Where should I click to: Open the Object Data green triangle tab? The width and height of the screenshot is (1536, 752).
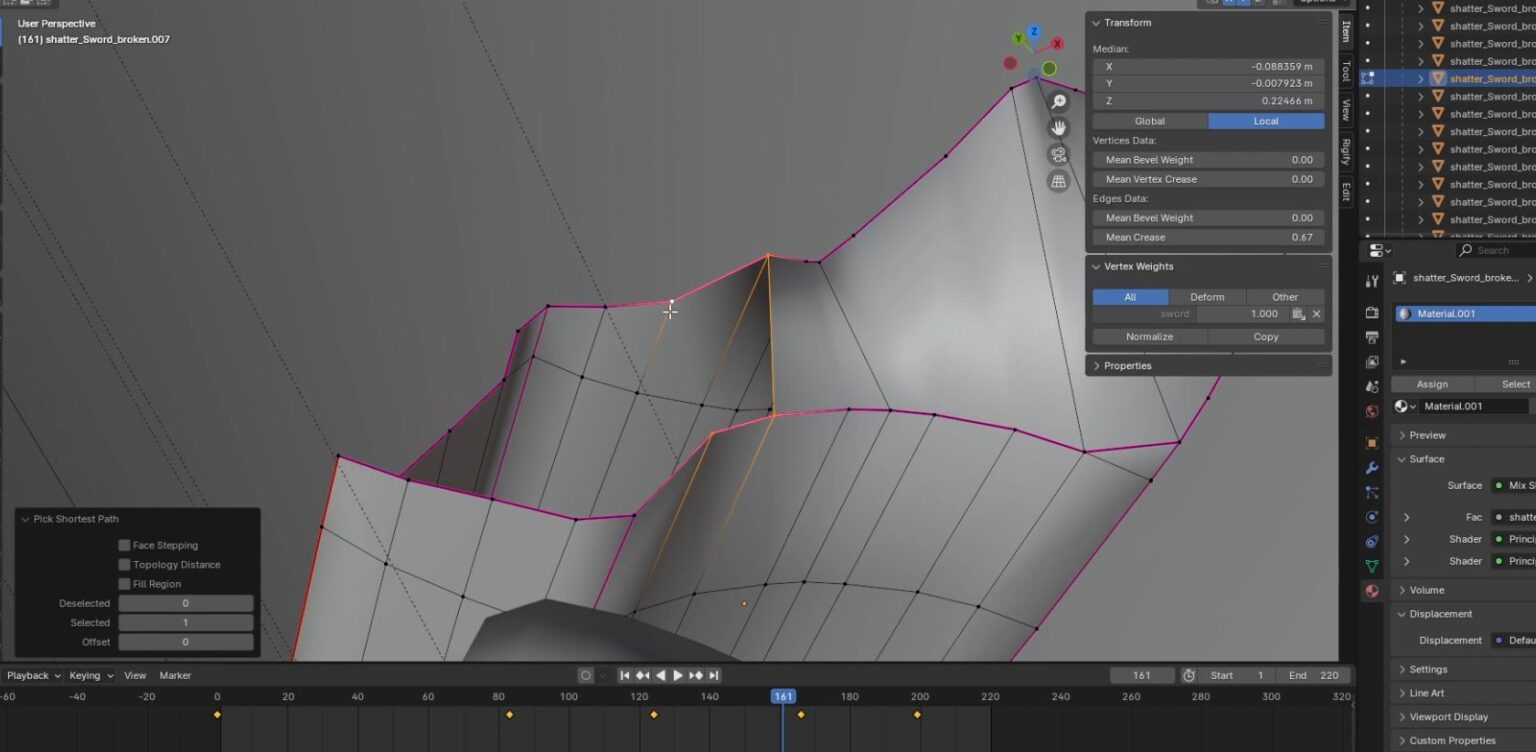click(x=1372, y=566)
